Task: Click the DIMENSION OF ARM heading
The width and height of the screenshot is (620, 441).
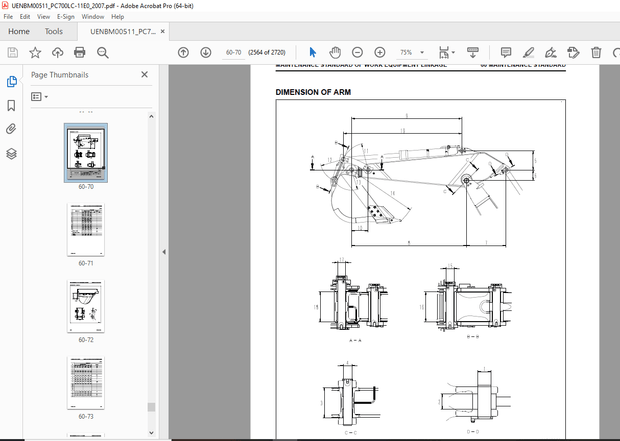Action: [x=313, y=92]
